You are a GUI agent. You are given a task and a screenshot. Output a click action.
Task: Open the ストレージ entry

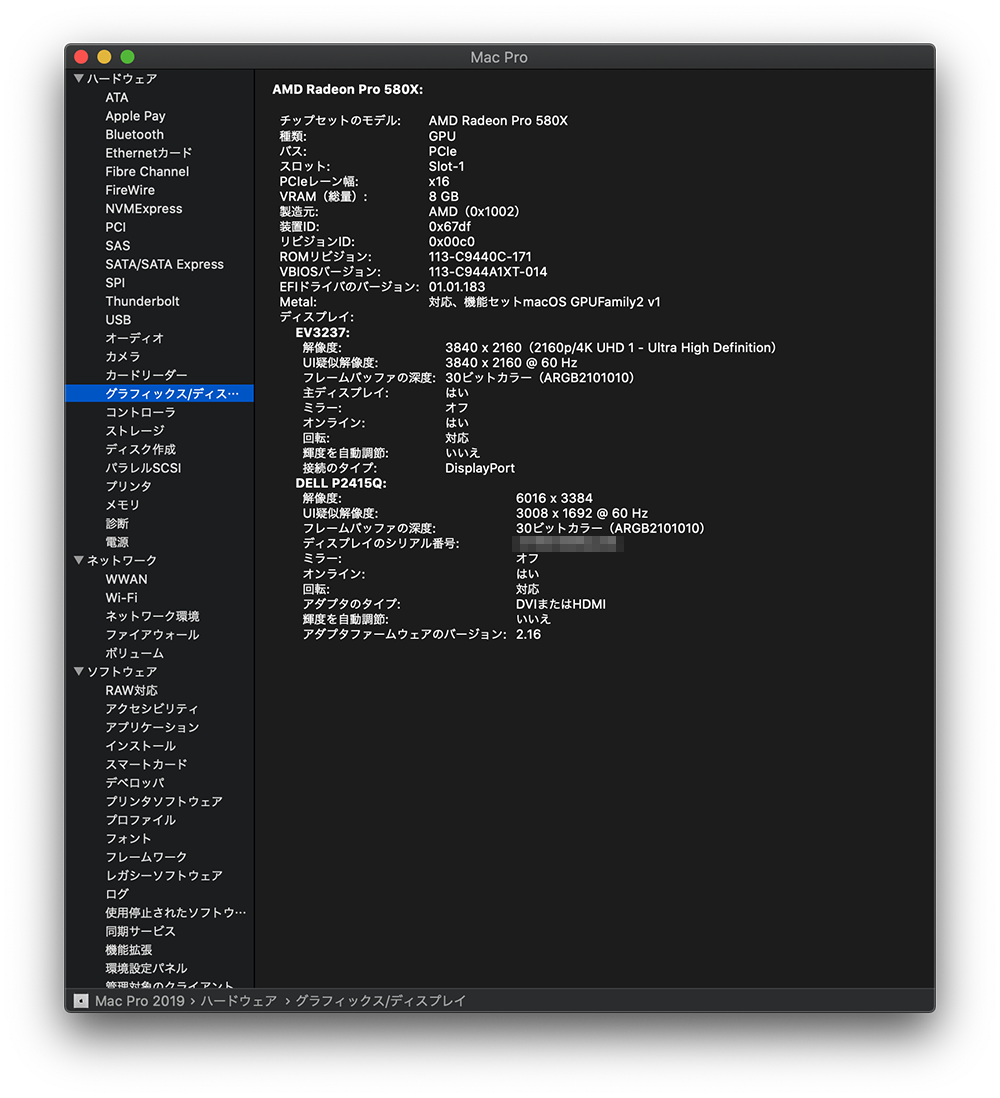click(134, 431)
